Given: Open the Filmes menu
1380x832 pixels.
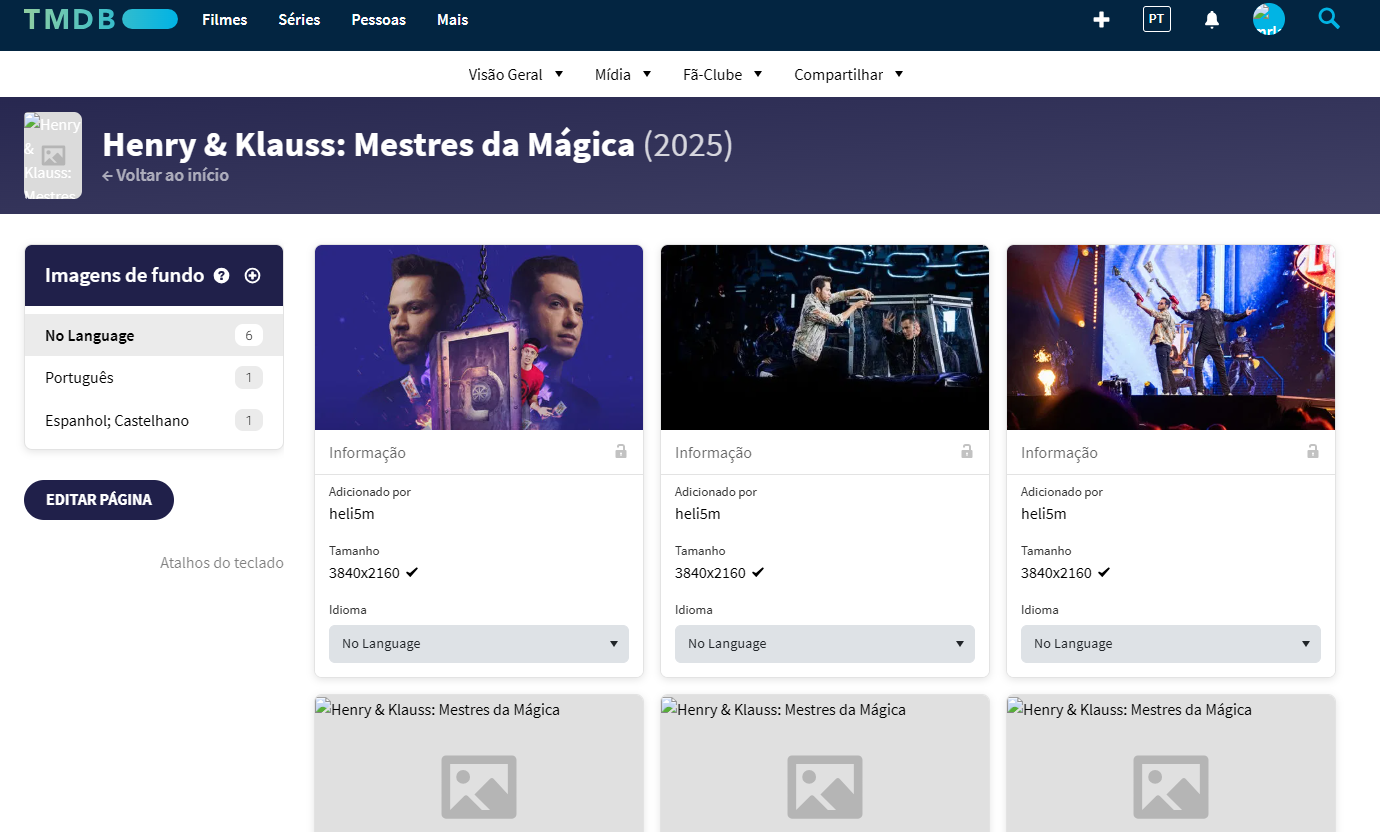Looking at the screenshot, I should point(225,20).
